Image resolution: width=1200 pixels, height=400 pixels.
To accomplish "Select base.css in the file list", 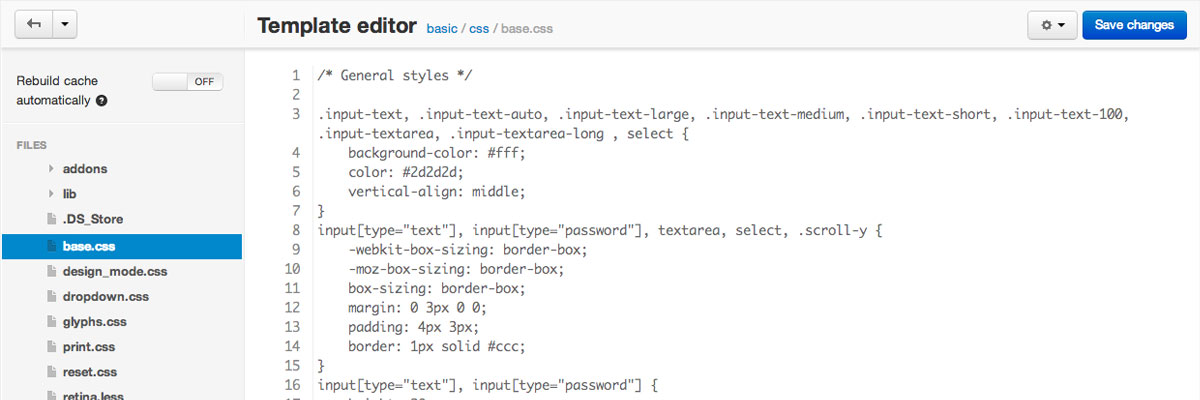I will (x=121, y=245).
